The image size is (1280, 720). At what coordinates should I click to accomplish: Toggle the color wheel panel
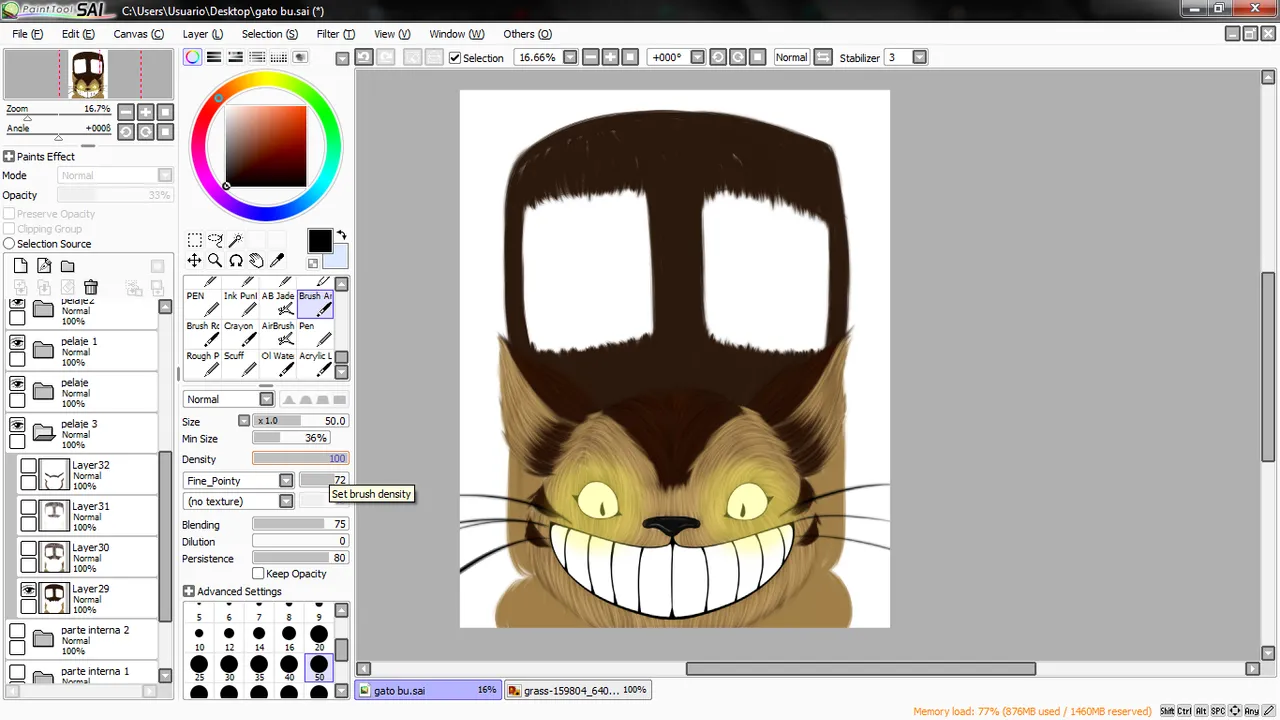[x=193, y=57]
